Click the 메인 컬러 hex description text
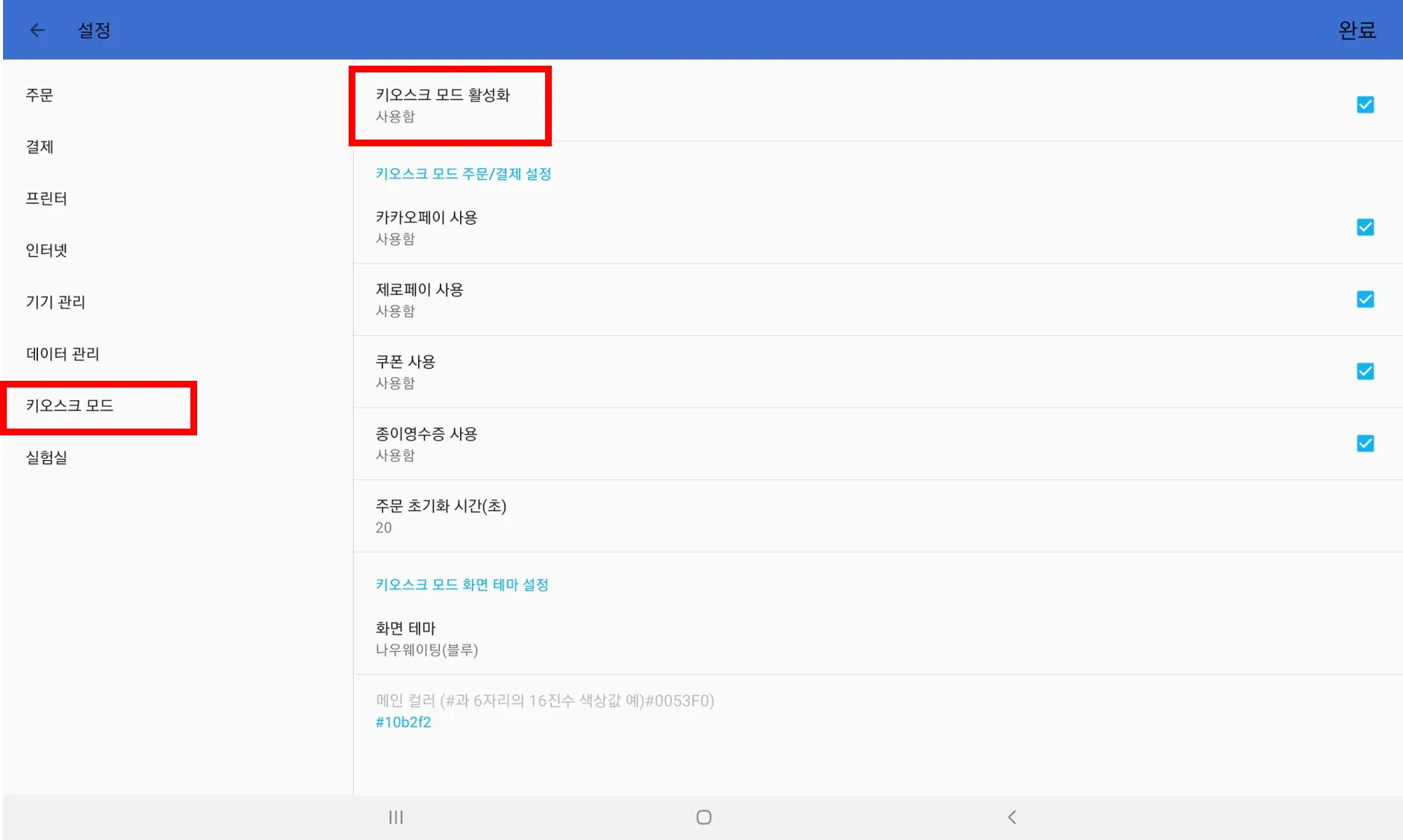The height and width of the screenshot is (840, 1403). pos(544,700)
